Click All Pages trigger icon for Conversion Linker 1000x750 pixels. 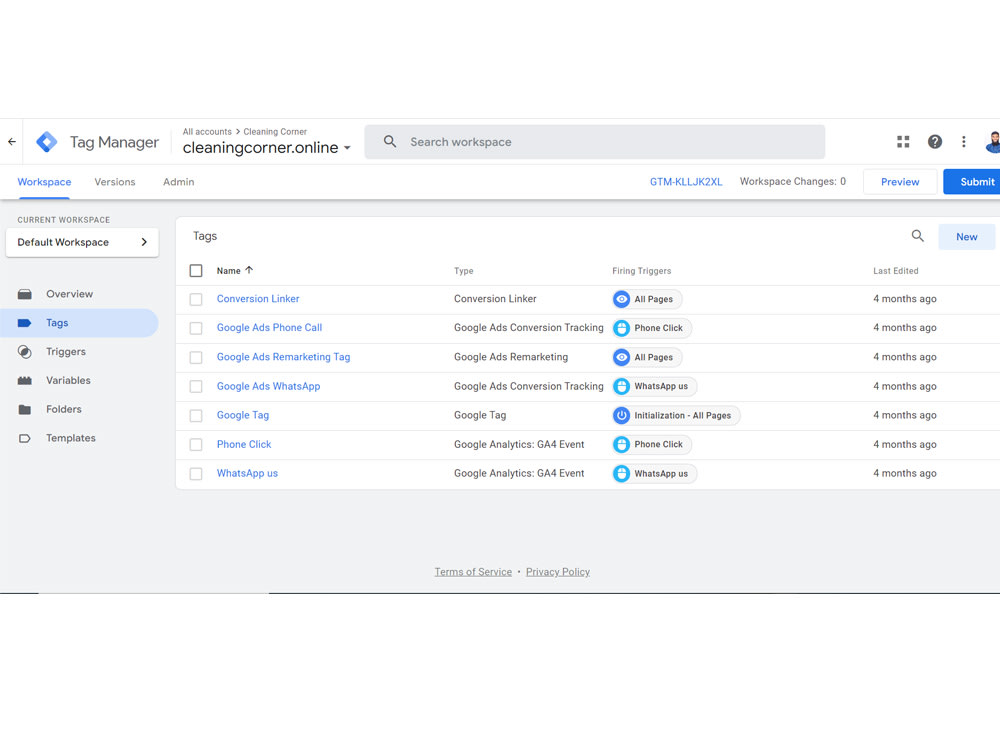[621, 299]
